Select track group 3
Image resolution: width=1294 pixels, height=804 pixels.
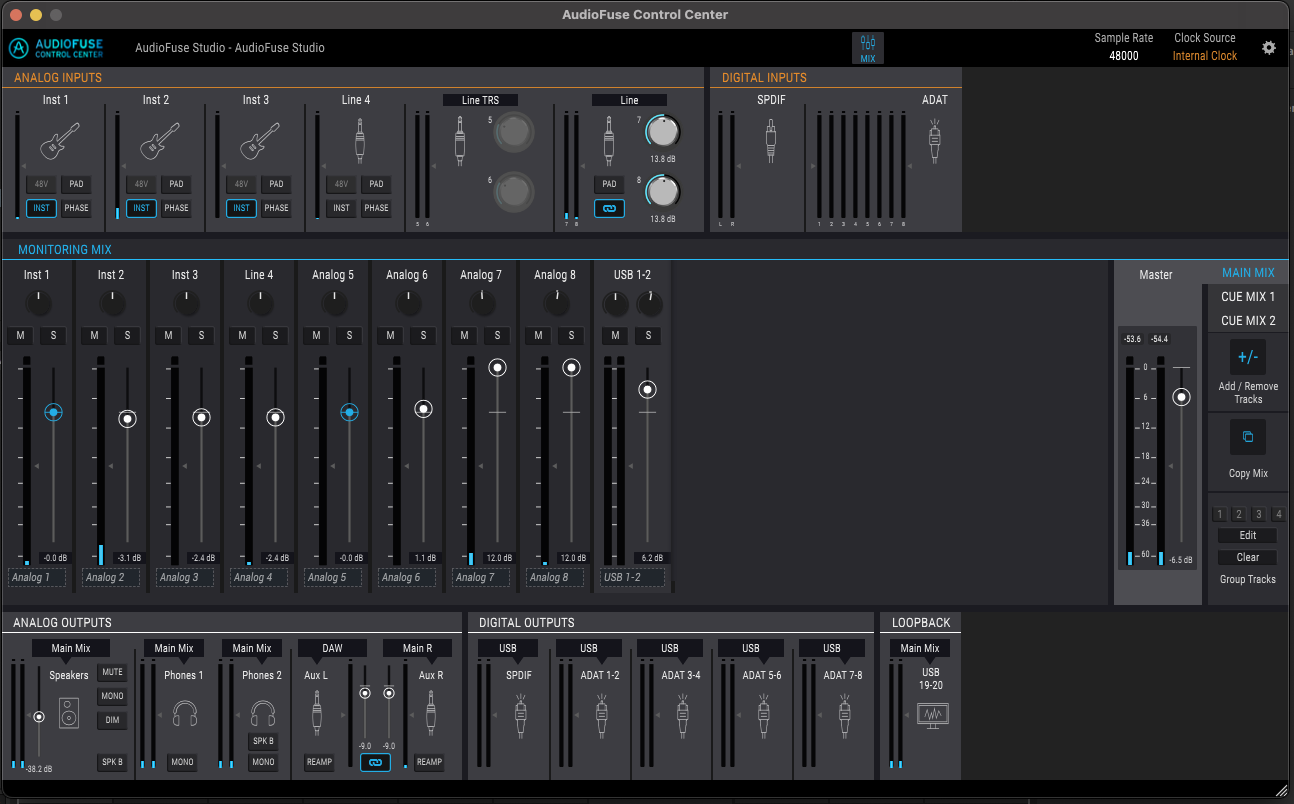coord(1259,515)
